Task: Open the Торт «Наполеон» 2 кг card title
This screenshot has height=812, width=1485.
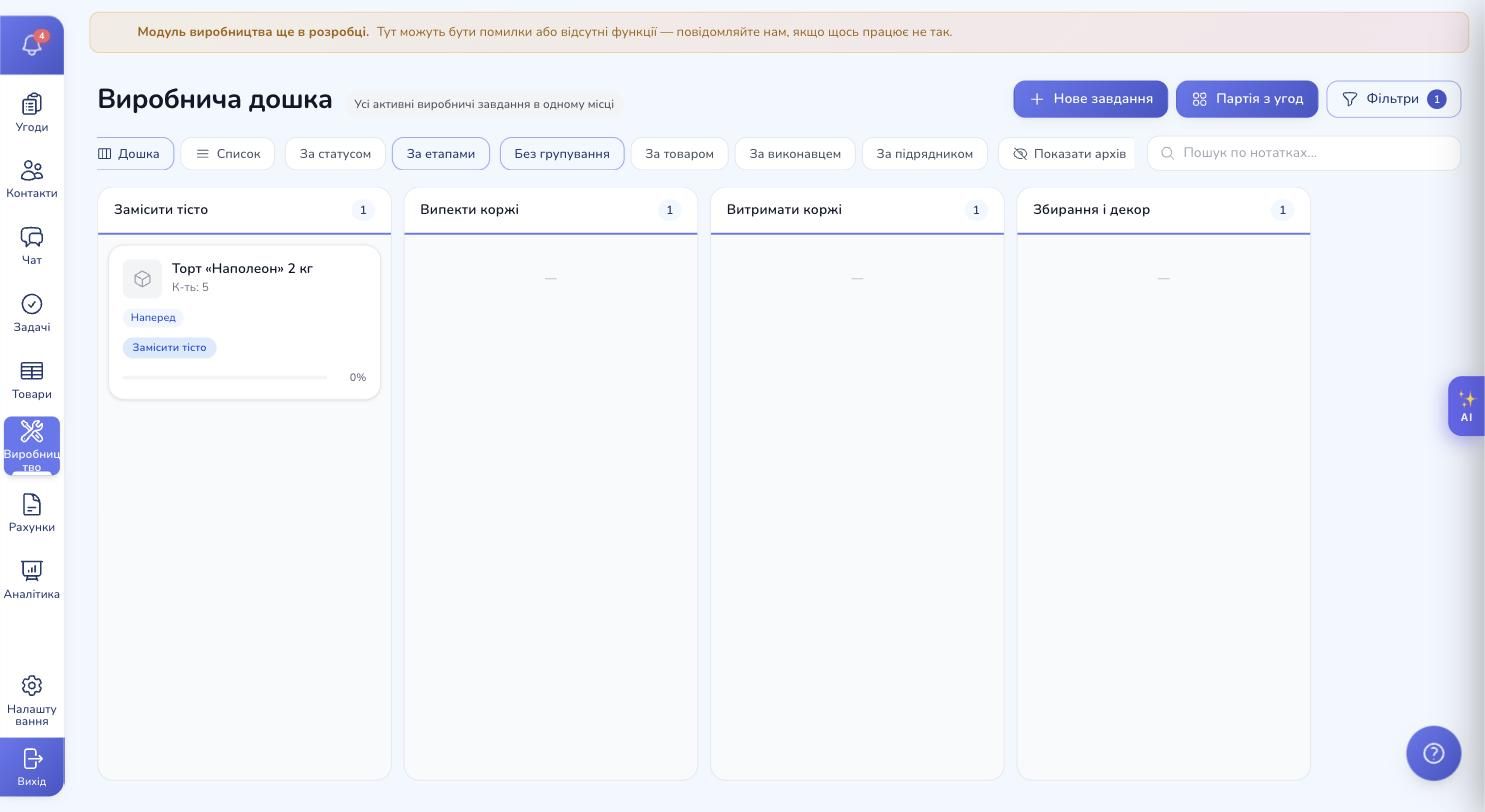Action: (242, 269)
